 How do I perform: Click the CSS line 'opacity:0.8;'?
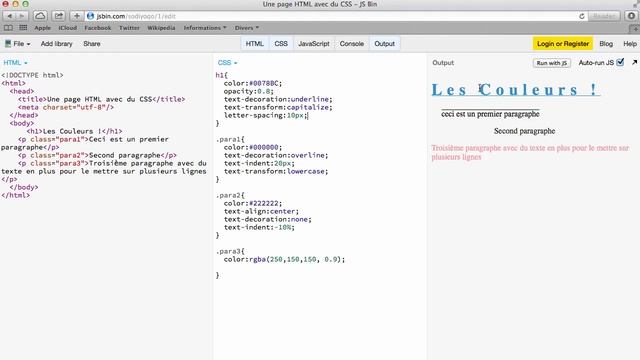click(249, 91)
